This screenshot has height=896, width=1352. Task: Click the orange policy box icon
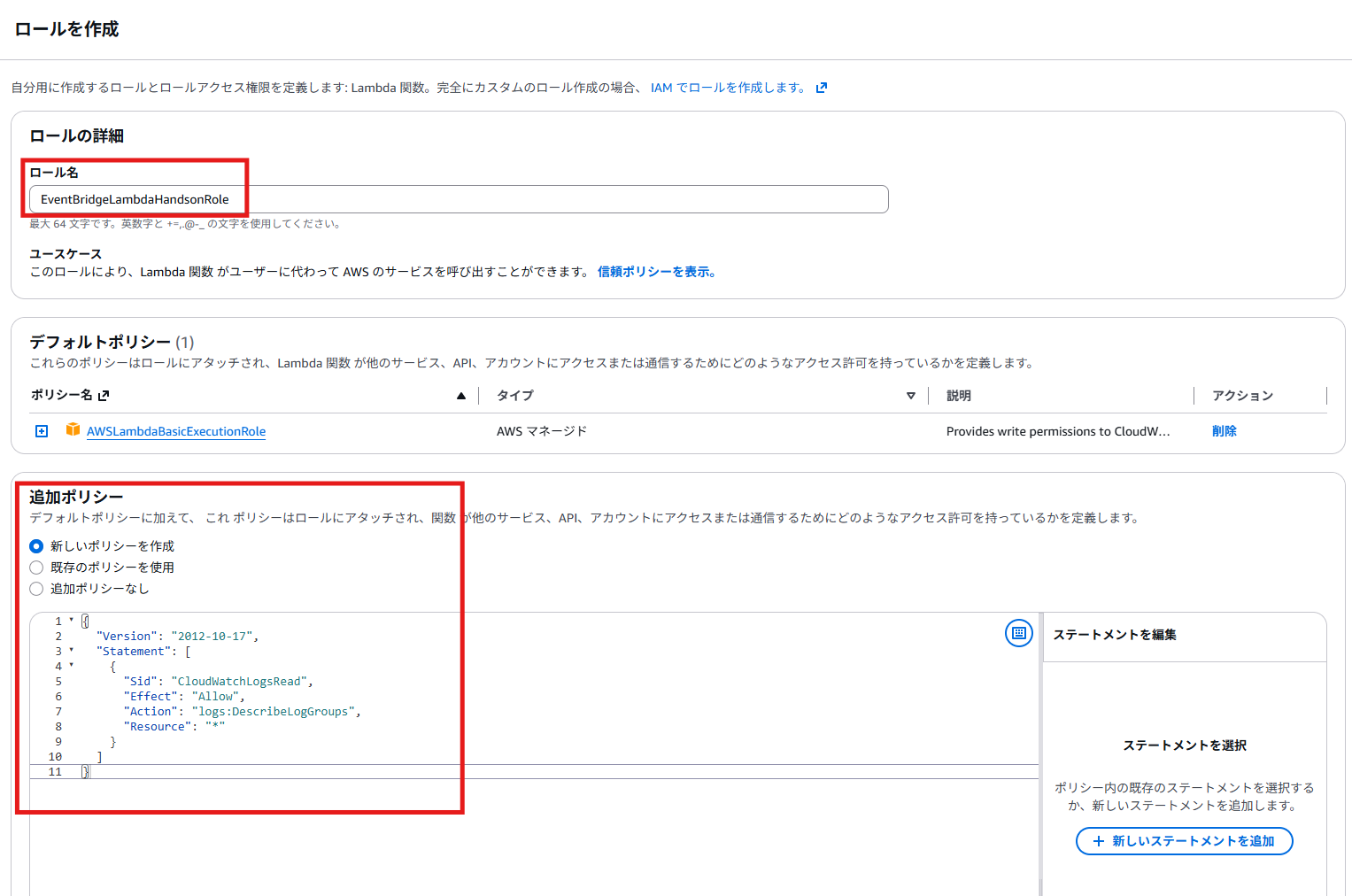pos(73,429)
